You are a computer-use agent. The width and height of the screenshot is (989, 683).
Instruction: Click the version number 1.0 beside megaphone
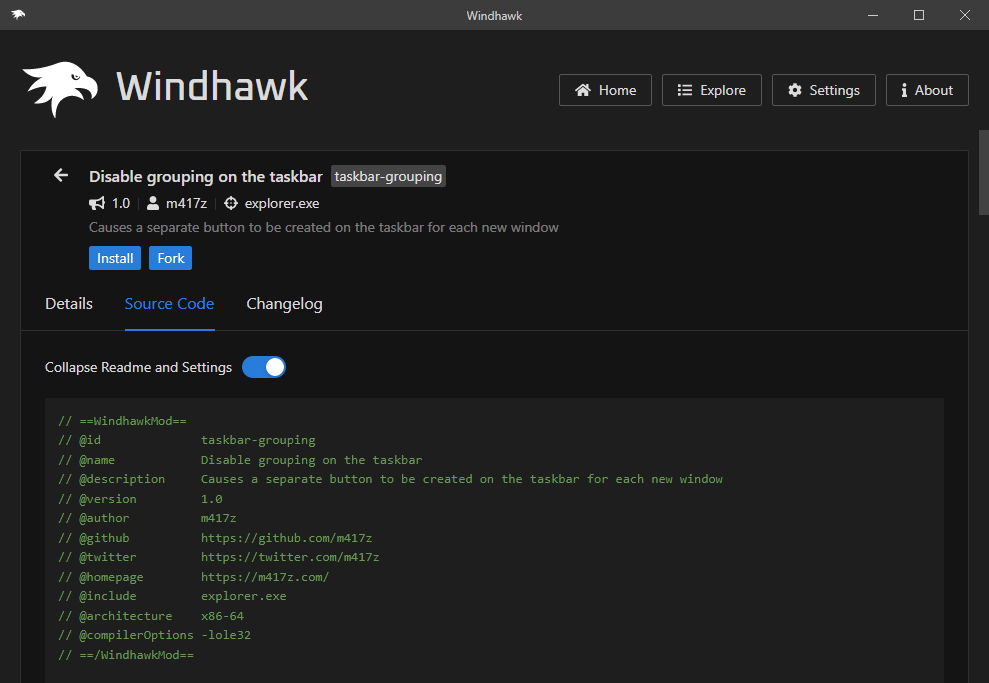coord(120,203)
